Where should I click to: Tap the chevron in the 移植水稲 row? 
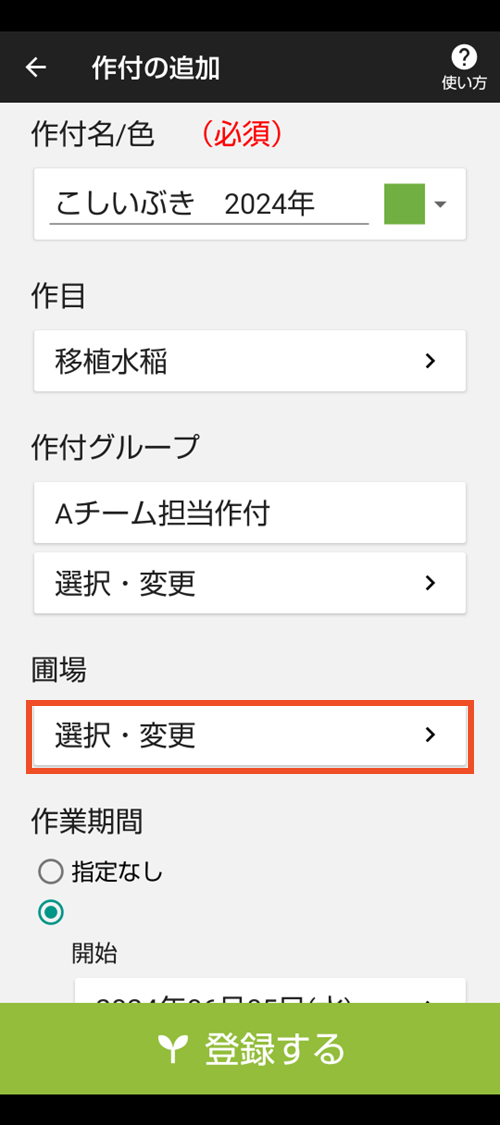coord(430,361)
